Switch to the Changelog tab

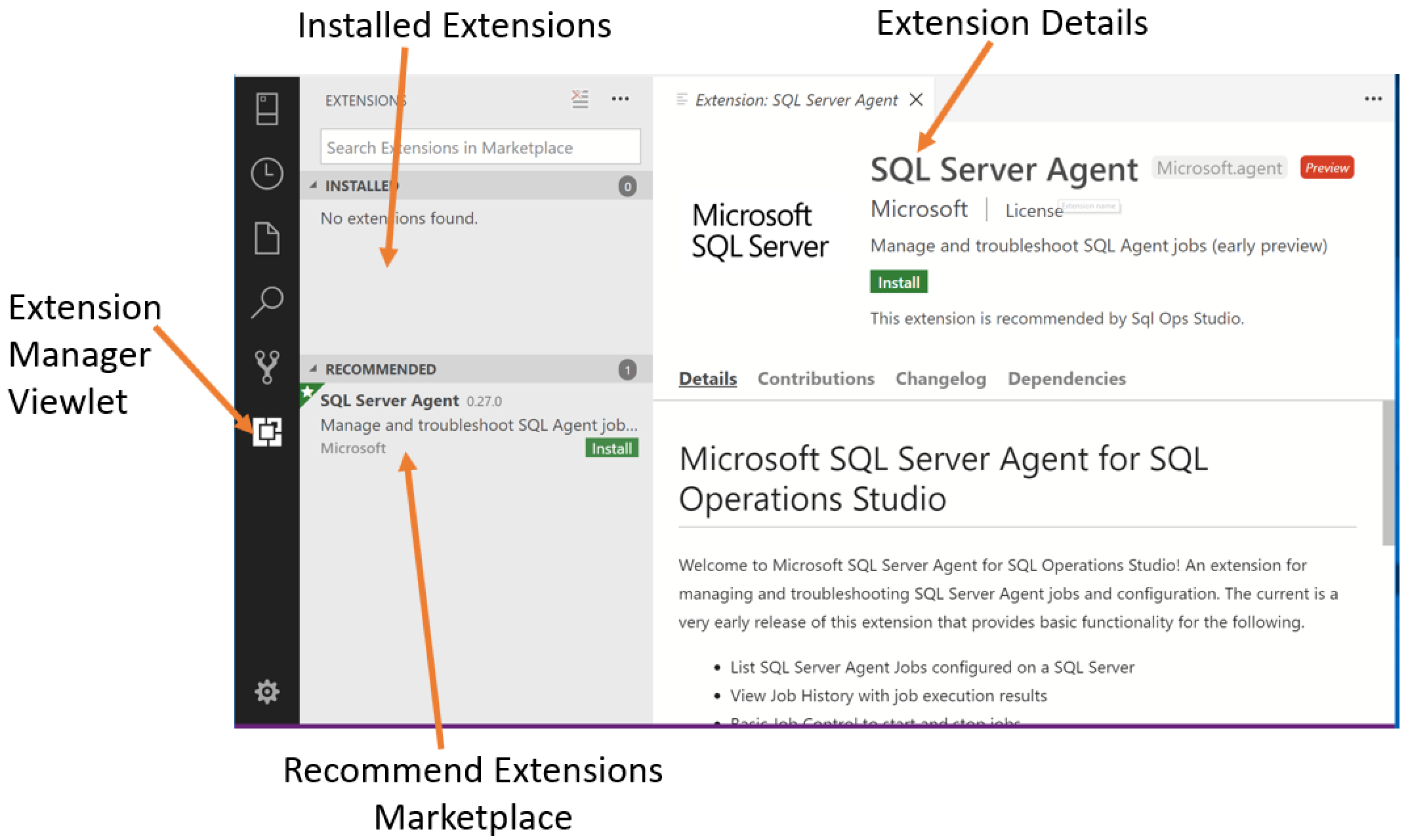tap(940, 378)
